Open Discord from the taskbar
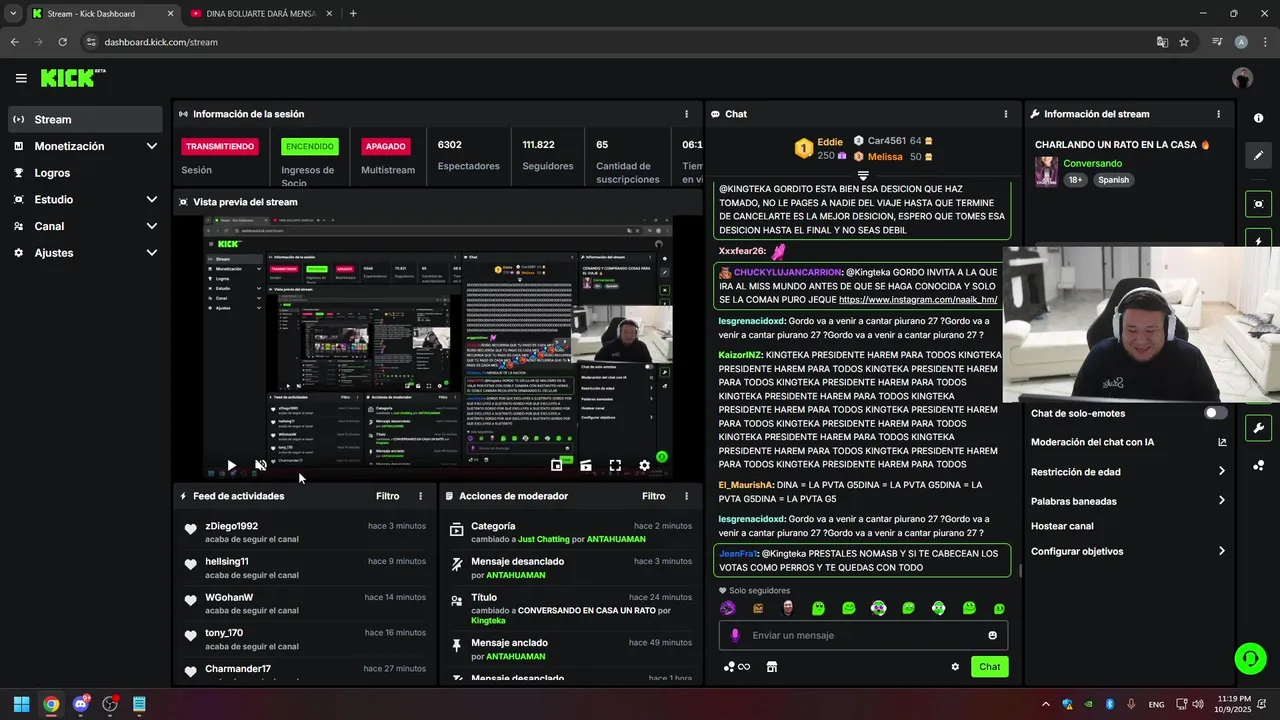Image resolution: width=1280 pixels, height=720 pixels. point(81,704)
